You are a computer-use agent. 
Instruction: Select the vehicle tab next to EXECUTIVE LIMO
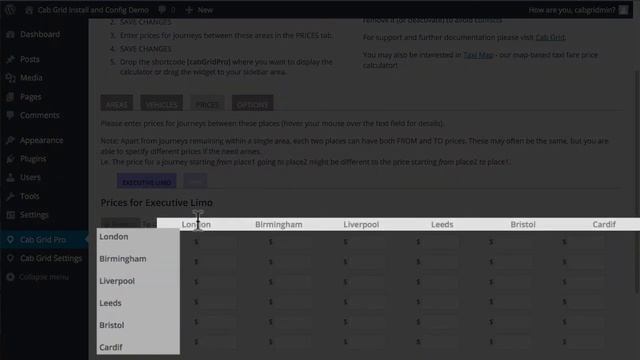click(196, 181)
